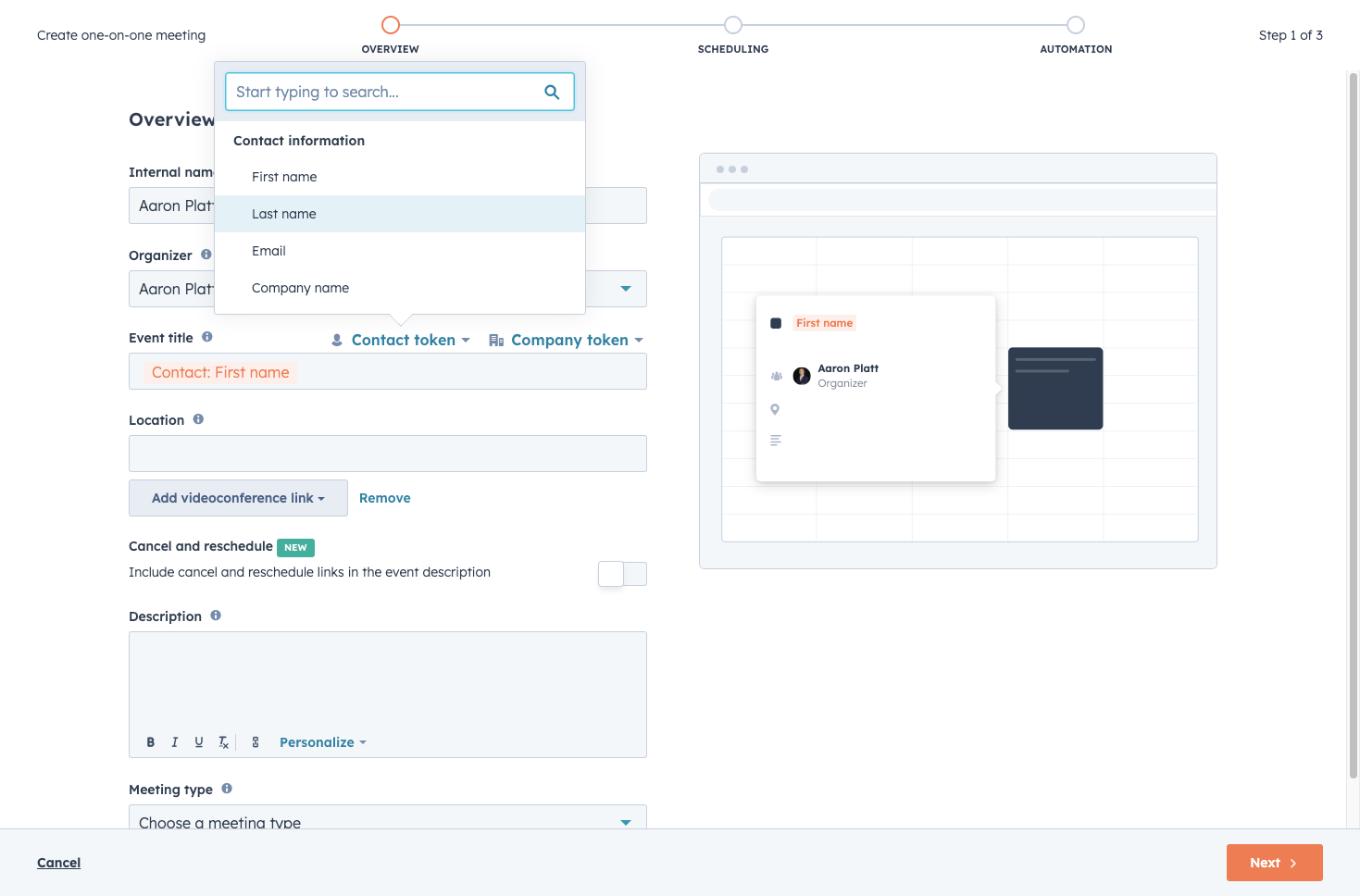This screenshot has width=1360, height=896.
Task: Click the location pin icon in the preview card
Action: (x=775, y=409)
